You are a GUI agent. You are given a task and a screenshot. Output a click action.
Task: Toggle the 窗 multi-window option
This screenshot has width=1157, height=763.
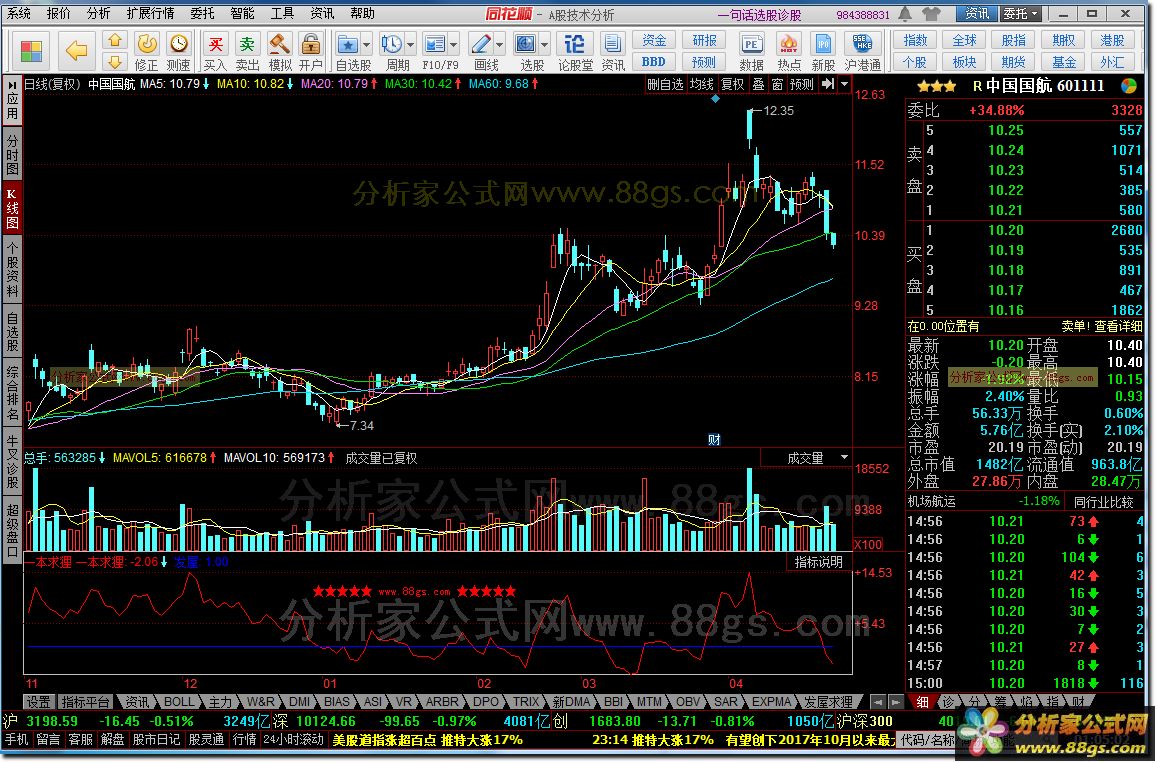(777, 84)
